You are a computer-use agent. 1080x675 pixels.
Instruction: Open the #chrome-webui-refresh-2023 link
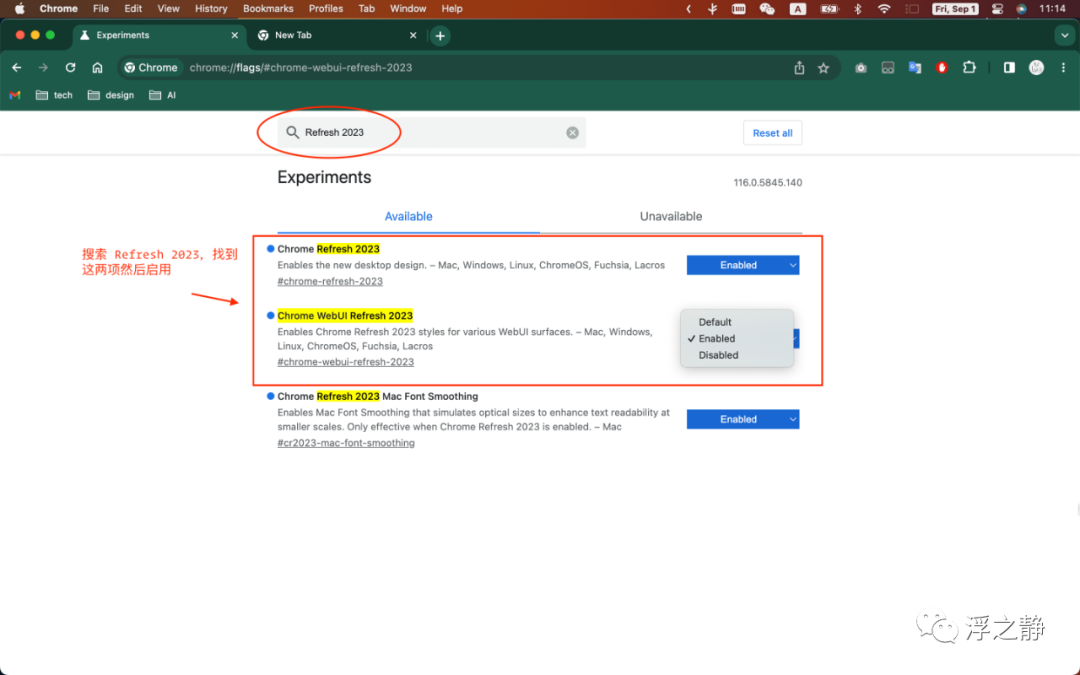pos(346,362)
